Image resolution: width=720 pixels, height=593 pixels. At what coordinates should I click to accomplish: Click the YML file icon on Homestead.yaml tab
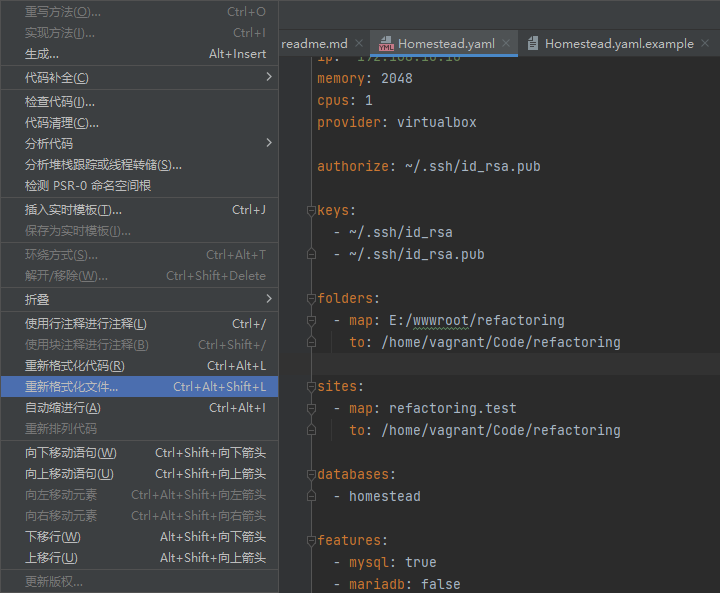tap(385, 44)
